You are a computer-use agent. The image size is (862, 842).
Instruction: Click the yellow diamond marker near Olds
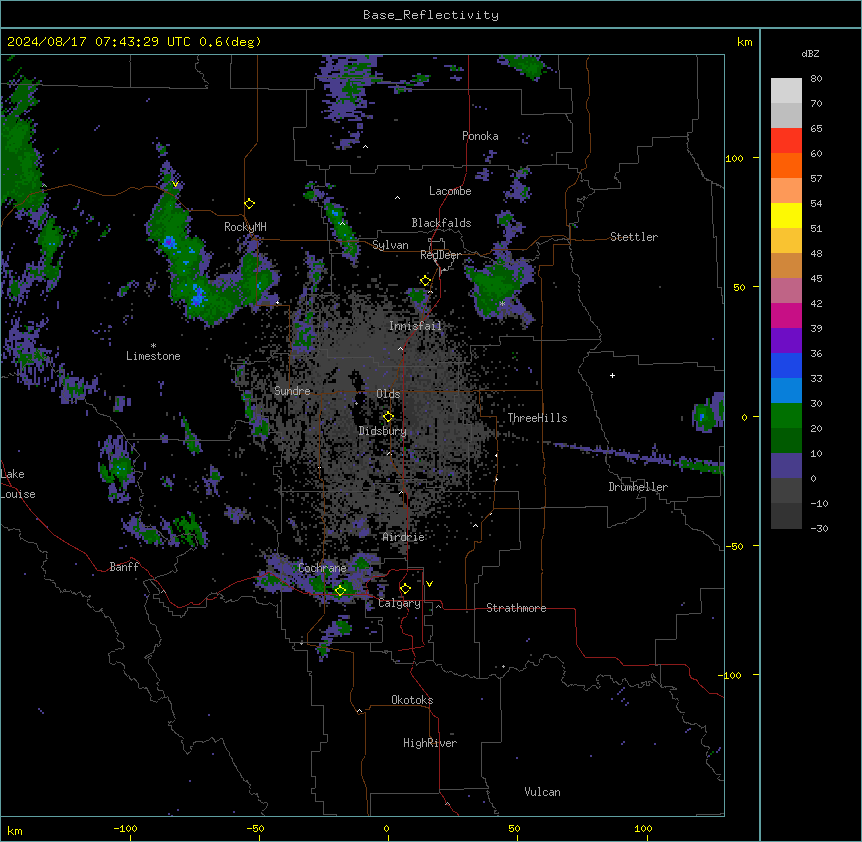click(388, 416)
